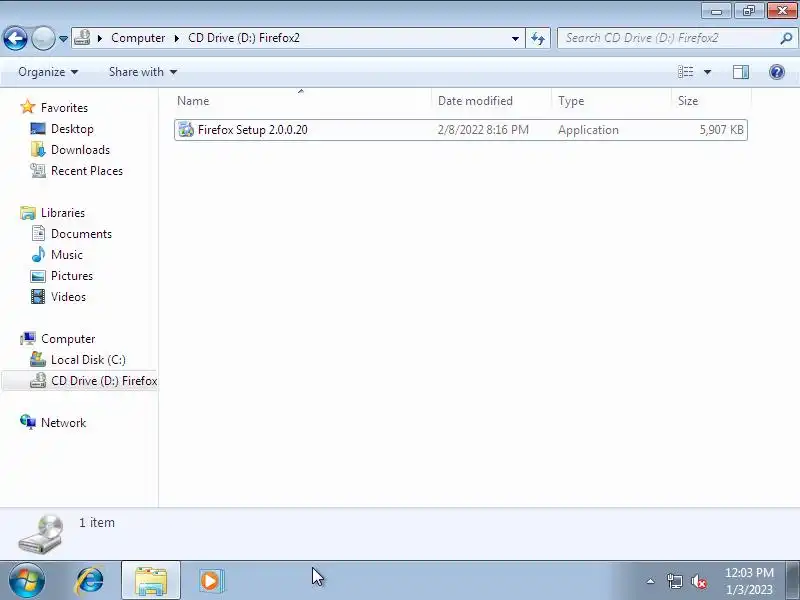Open recent pages dropdown next to Forward

[63, 39]
